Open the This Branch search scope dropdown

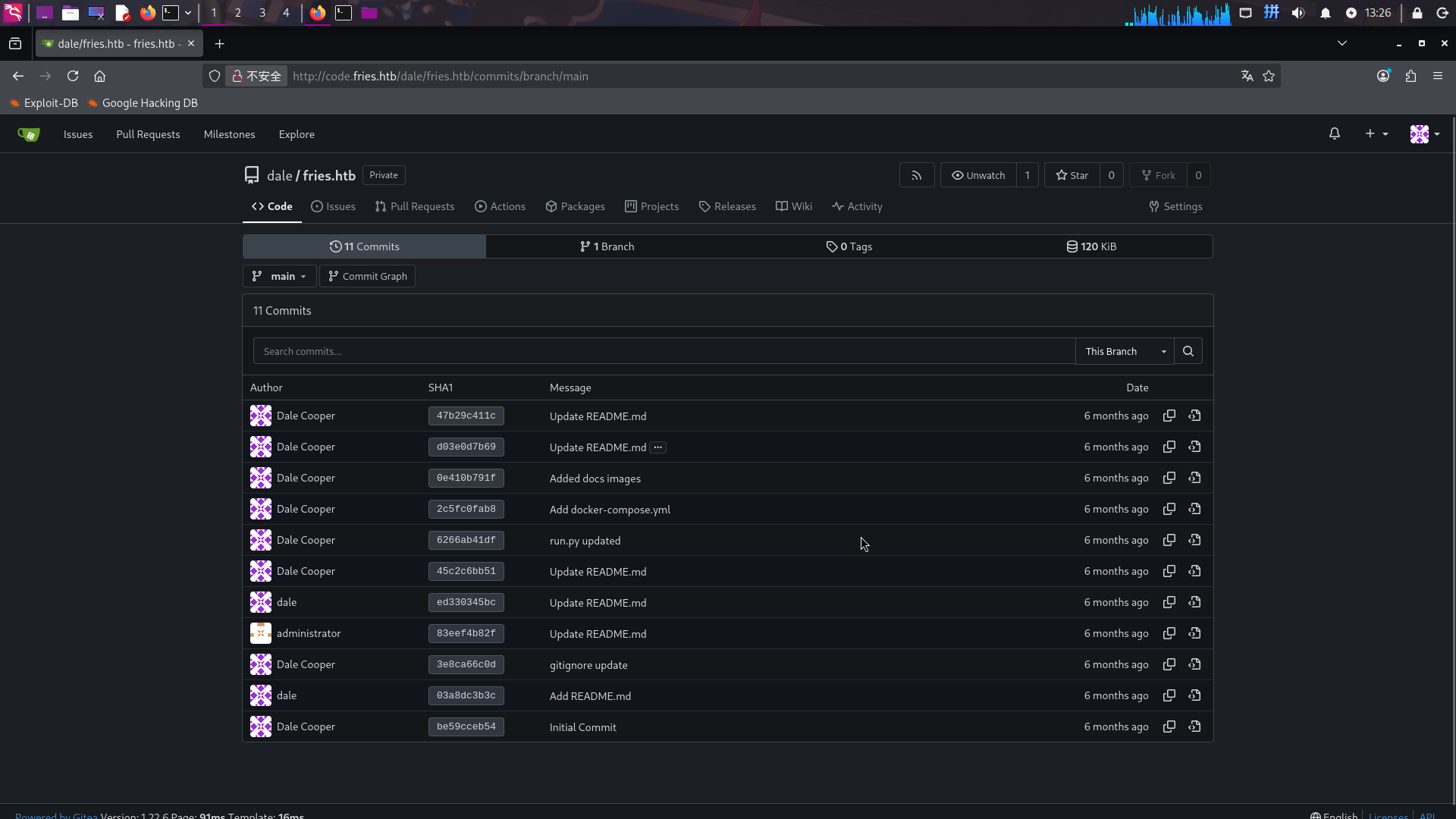pyautogui.click(x=1125, y=351)
